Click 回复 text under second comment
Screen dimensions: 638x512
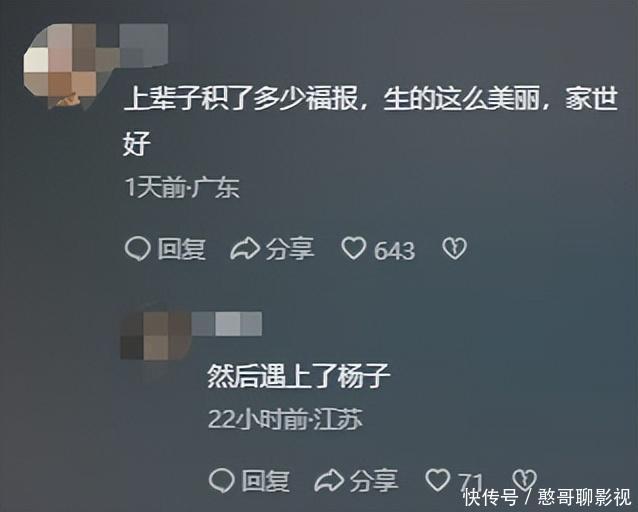(265, 481)
